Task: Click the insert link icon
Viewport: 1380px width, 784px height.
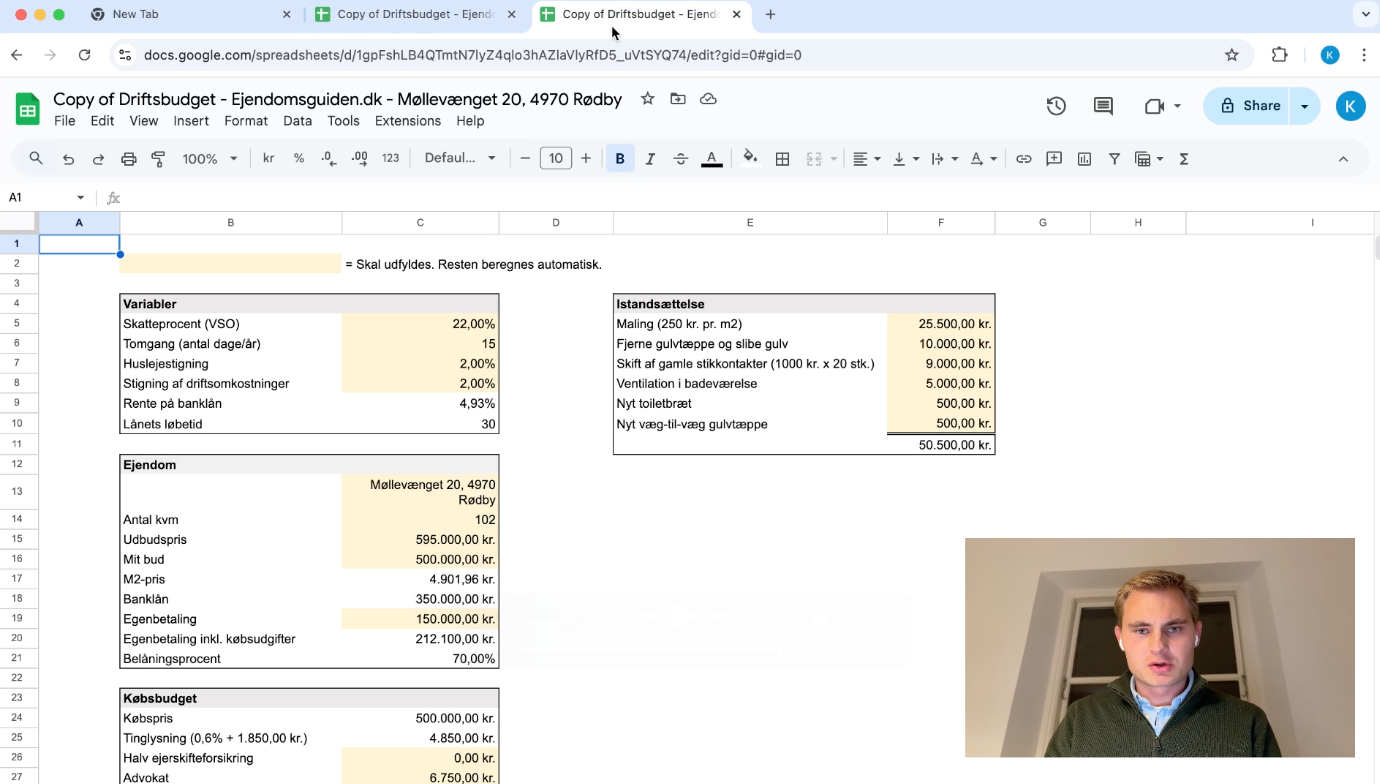Action: pyautogui.click(x=1023, y=159)
